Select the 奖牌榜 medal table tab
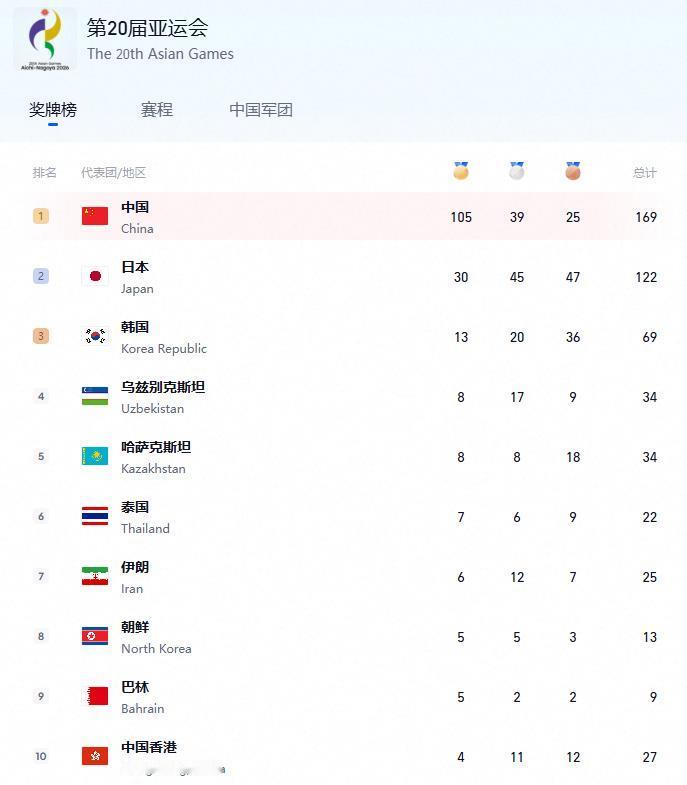The image size is (687, 785). point(53,110)
